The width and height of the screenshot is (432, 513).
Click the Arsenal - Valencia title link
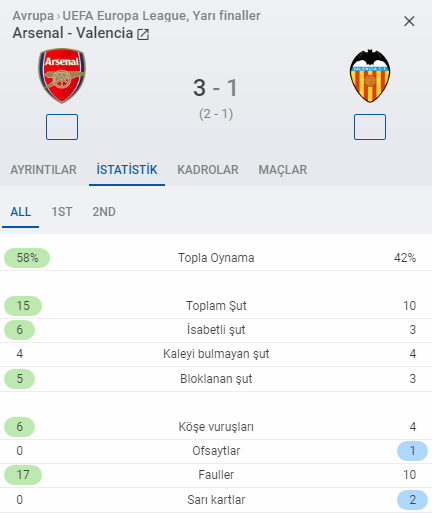73,33
